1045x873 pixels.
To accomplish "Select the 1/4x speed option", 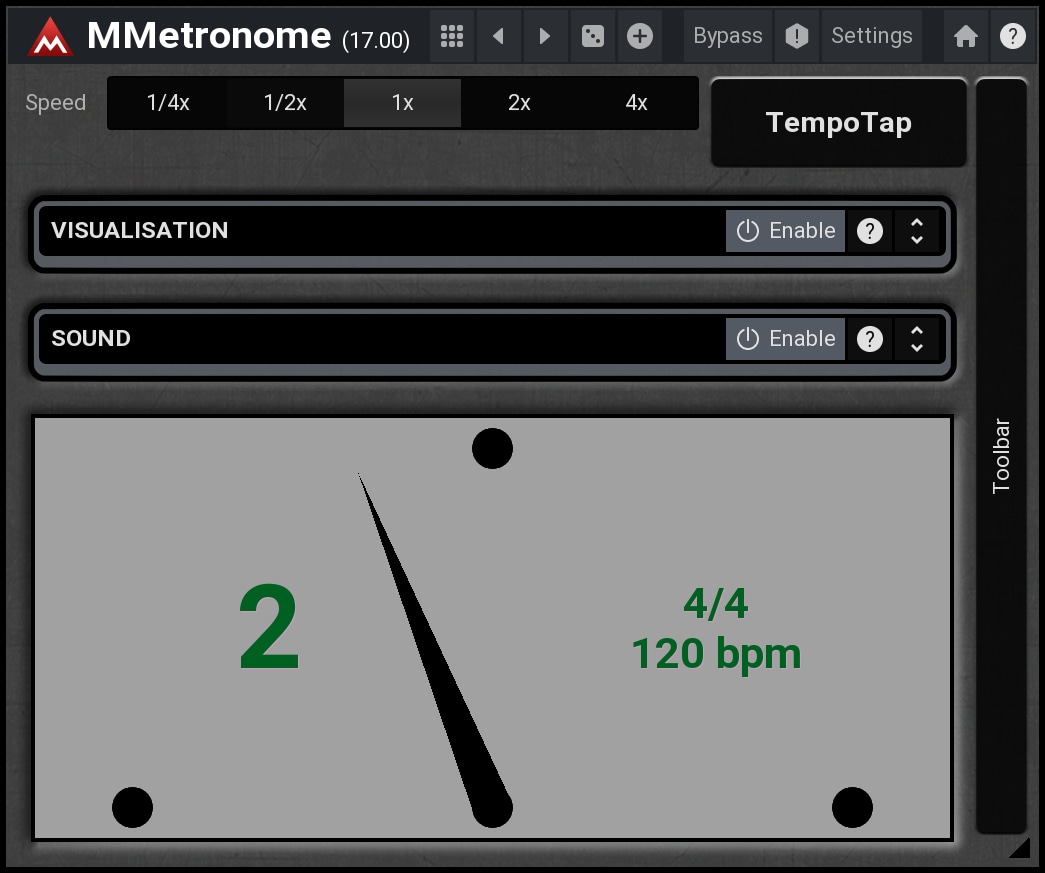I will click(x=168, y=103).
